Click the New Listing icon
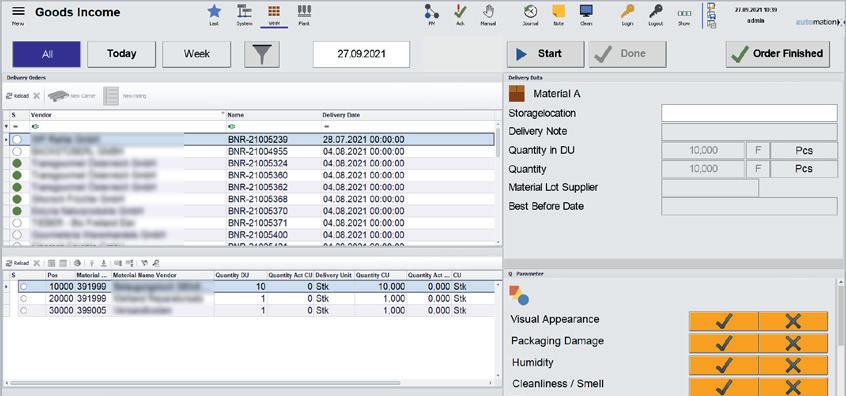Screen dimensions: 846x396 [111, 96]
